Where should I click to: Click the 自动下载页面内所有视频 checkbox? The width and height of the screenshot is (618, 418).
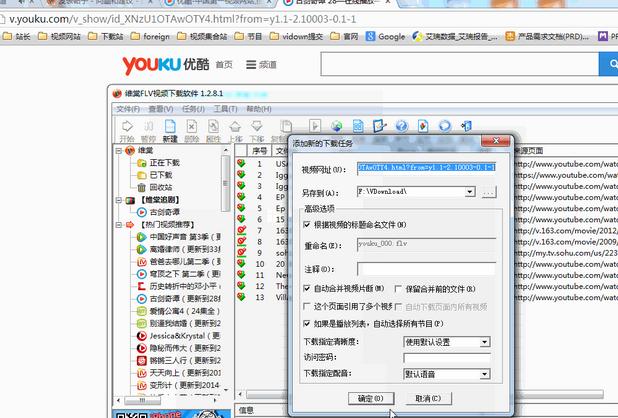pos(398,307)
